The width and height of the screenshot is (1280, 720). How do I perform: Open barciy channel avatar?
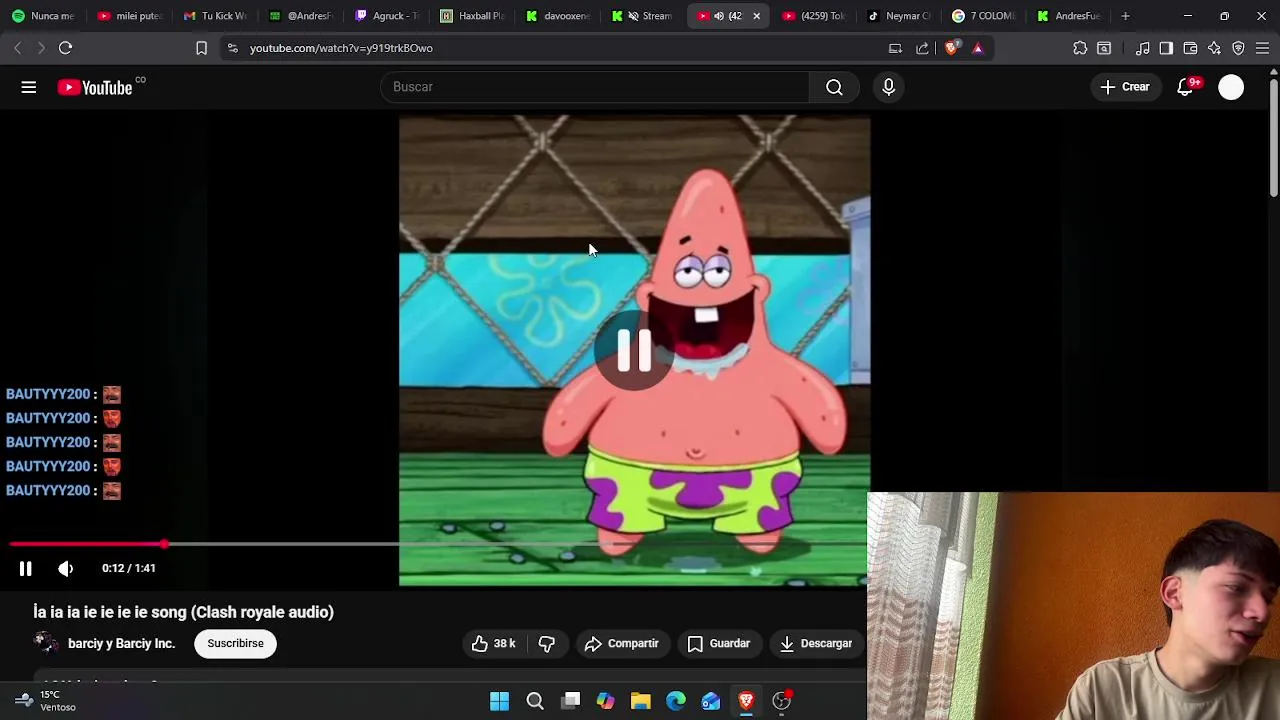[45, 643]
